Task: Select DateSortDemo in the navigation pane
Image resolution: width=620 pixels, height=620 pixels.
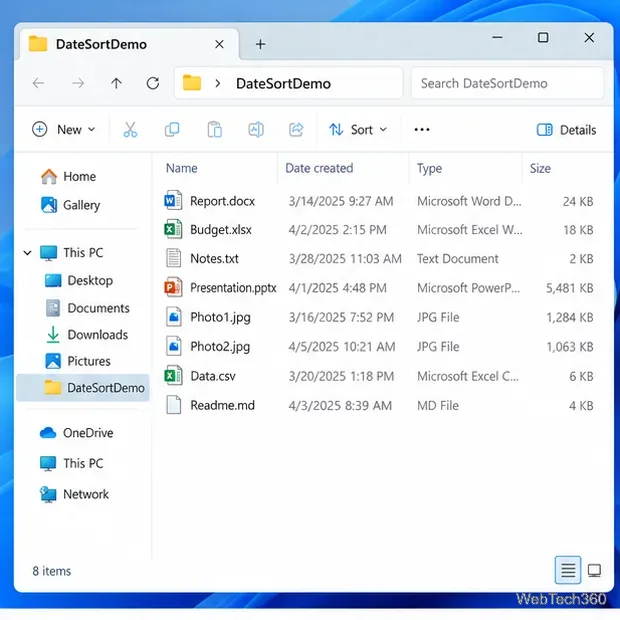Action: [83, 388]
